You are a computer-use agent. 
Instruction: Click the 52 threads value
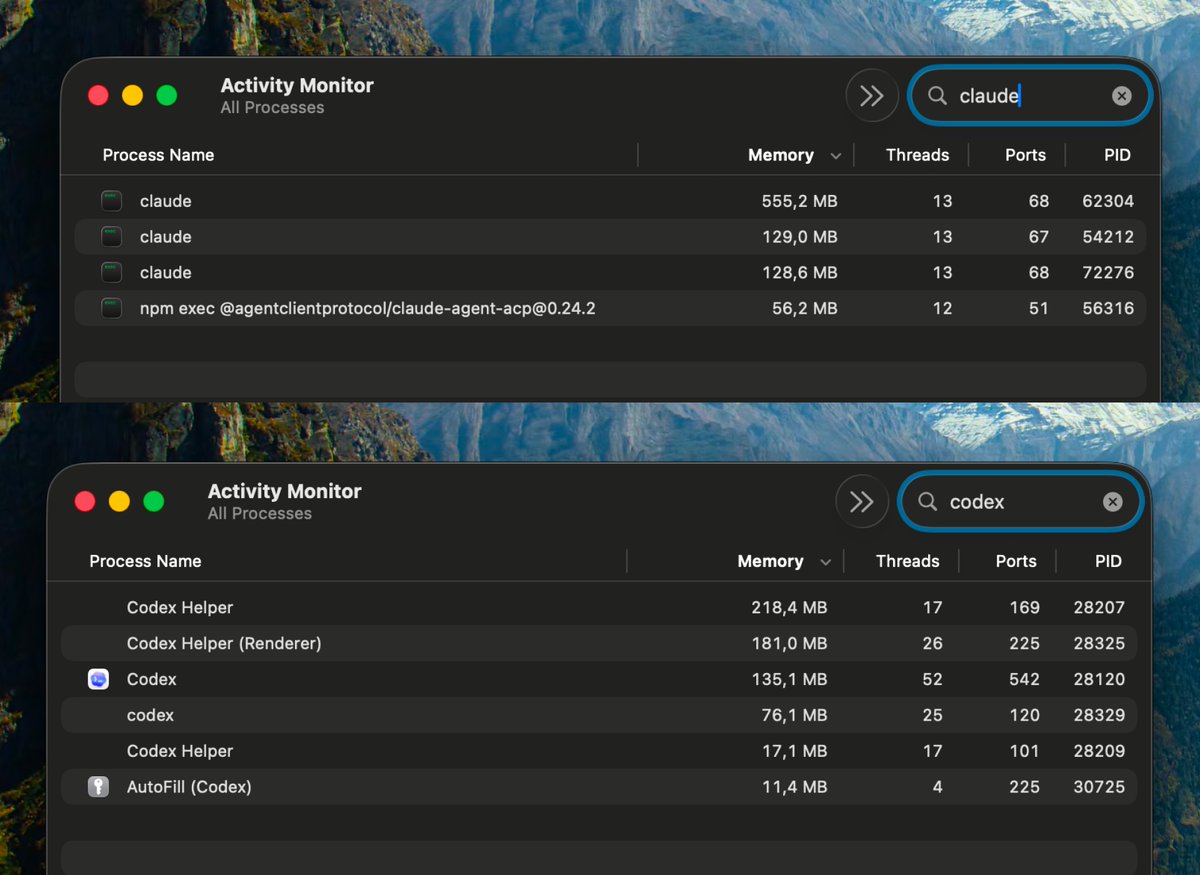(933, 679)
